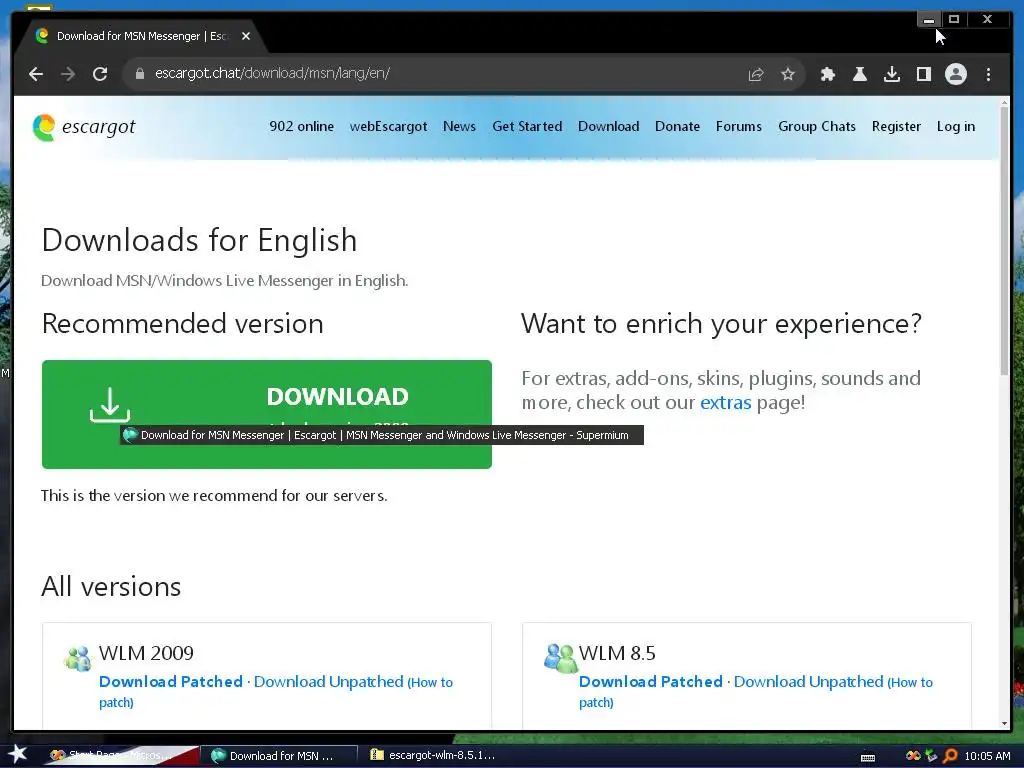
Task: Toggle the browser side panel
Action: (x=923, y=74)
